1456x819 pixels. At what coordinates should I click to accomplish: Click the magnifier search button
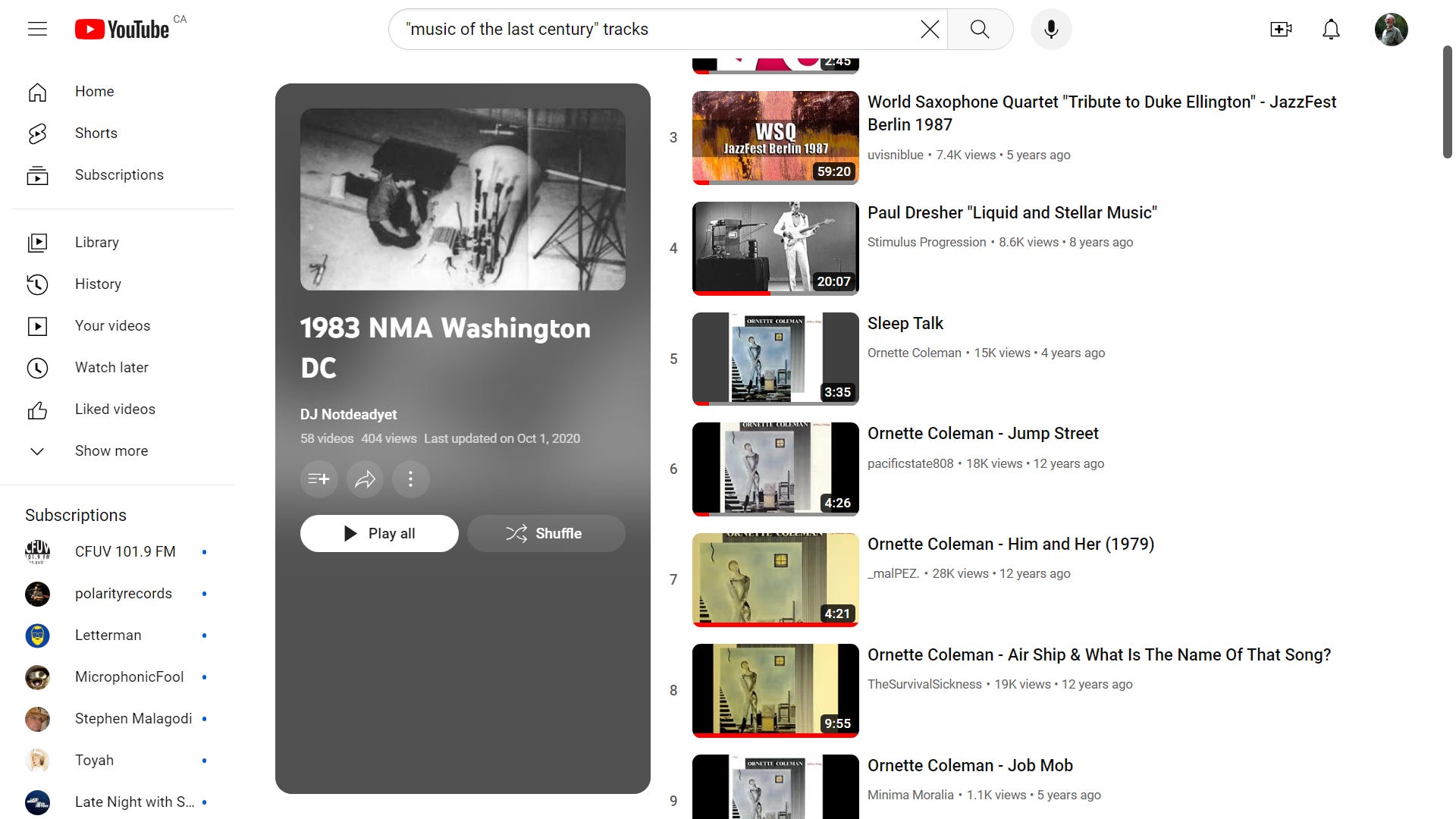click(x=980, y=29)
